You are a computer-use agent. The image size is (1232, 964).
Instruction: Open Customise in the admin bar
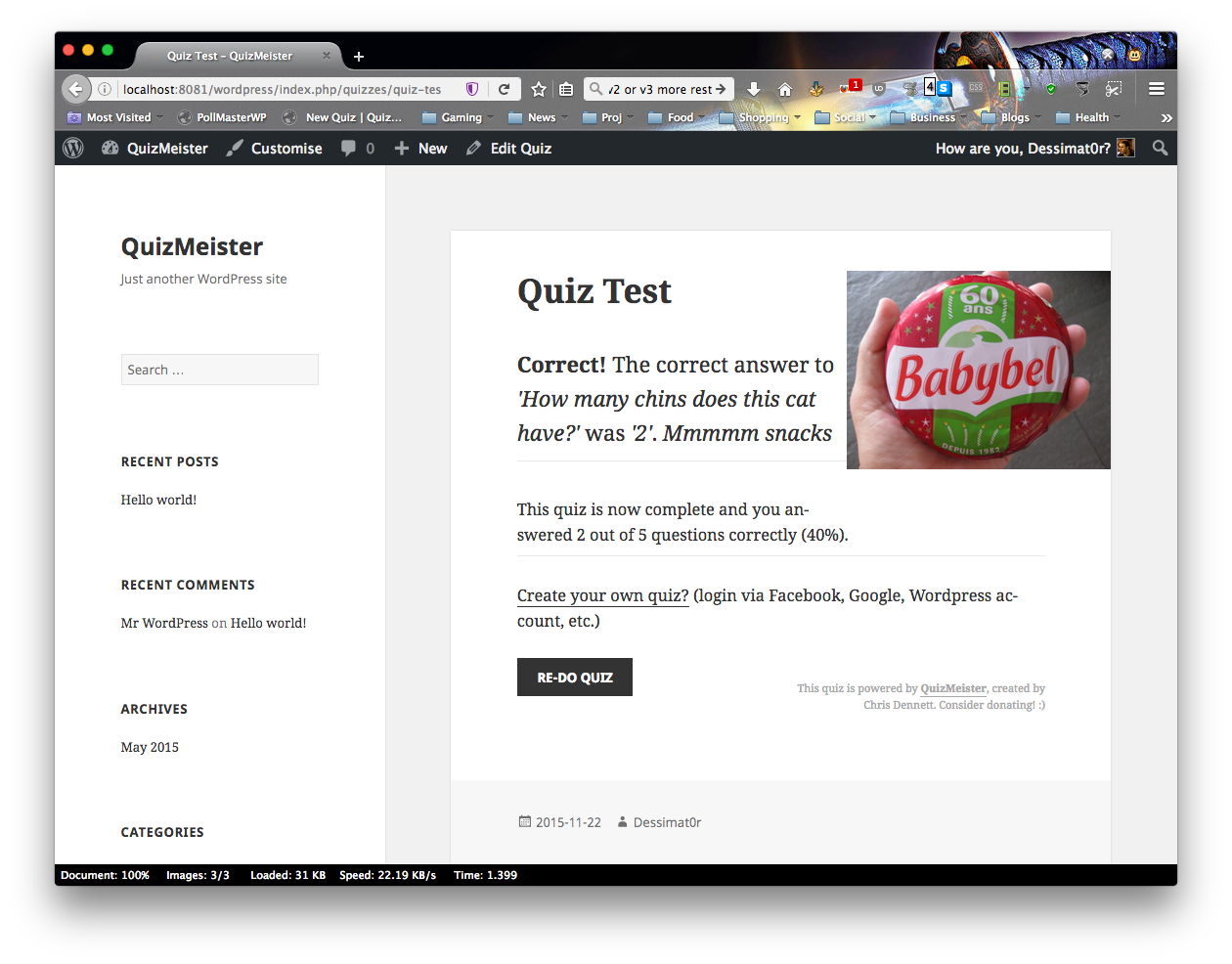pos(275,148)
